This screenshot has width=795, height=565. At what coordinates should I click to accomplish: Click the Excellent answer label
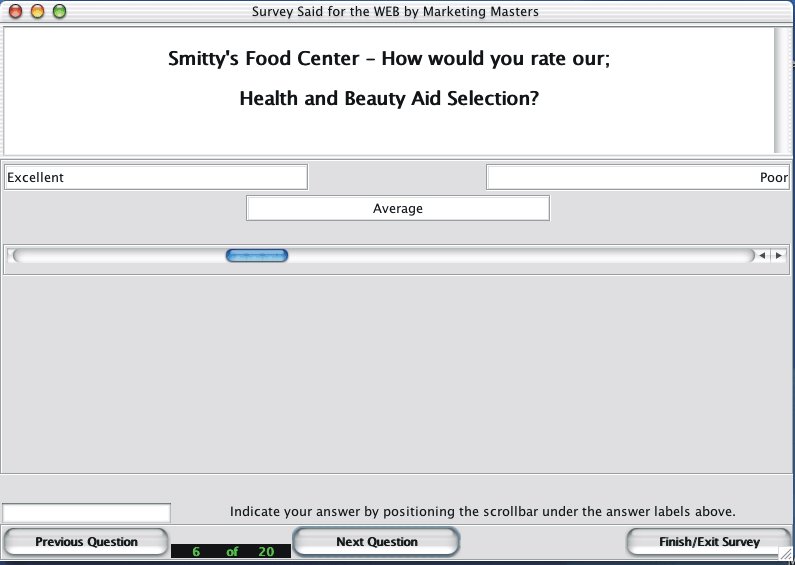tap(156, 178)
